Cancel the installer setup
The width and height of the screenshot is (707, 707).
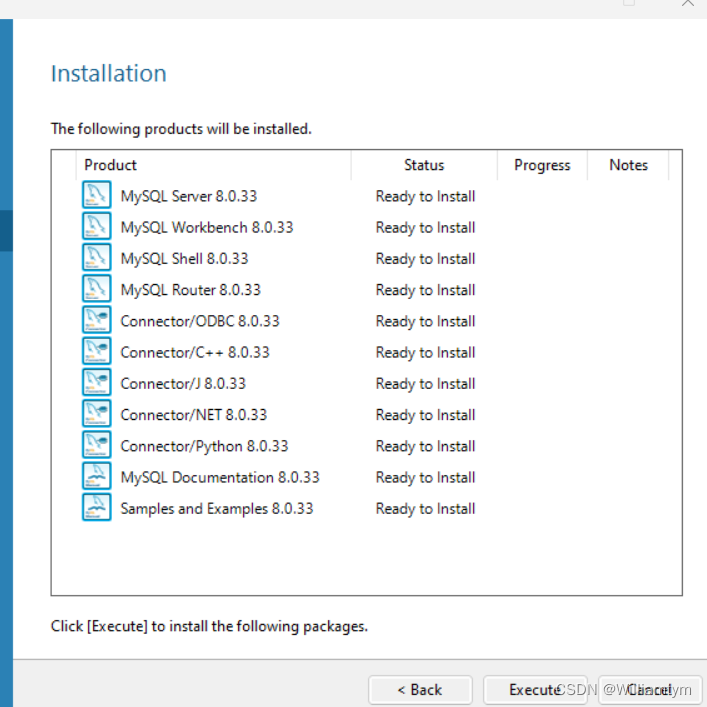pos(650,690)
